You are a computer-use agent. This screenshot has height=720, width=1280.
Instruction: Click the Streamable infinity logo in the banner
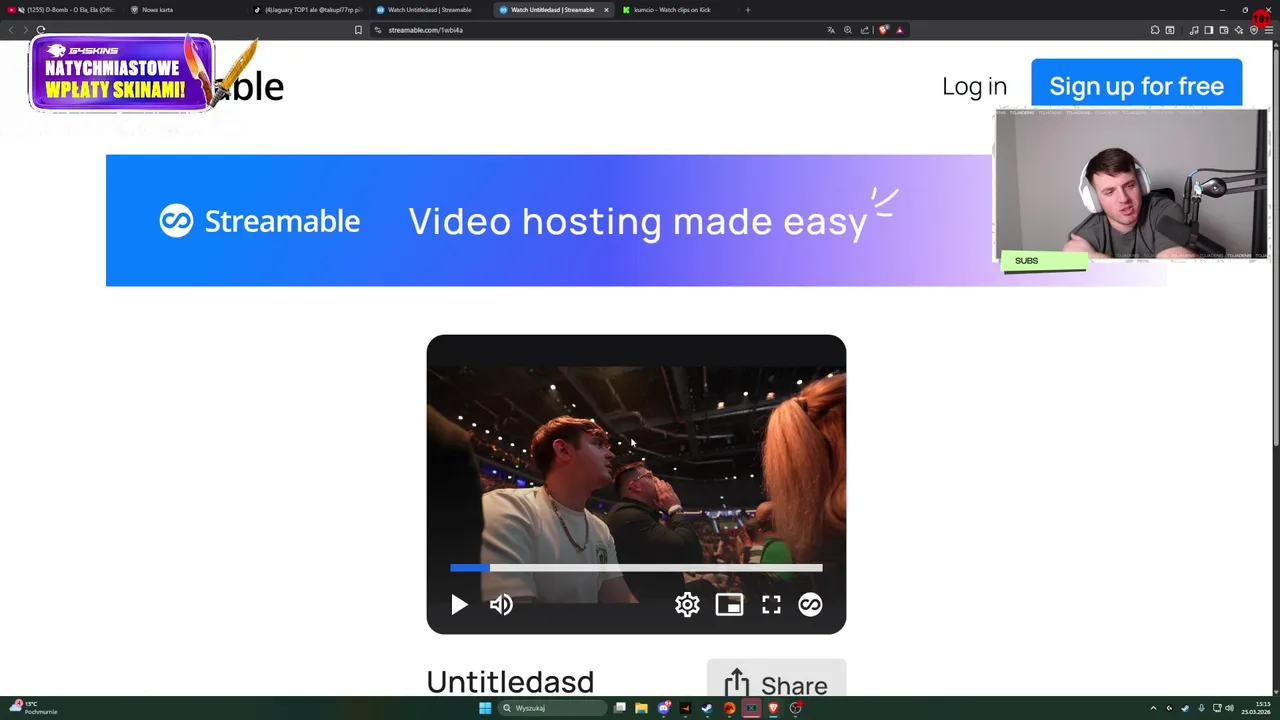176,221
